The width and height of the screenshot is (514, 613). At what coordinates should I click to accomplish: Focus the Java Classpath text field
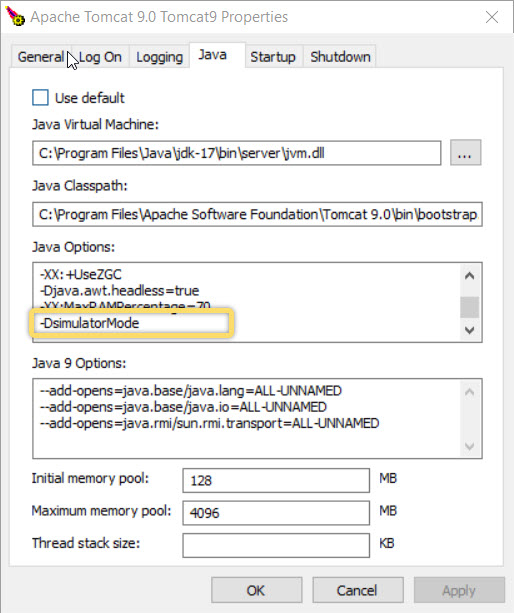point(257,214)
